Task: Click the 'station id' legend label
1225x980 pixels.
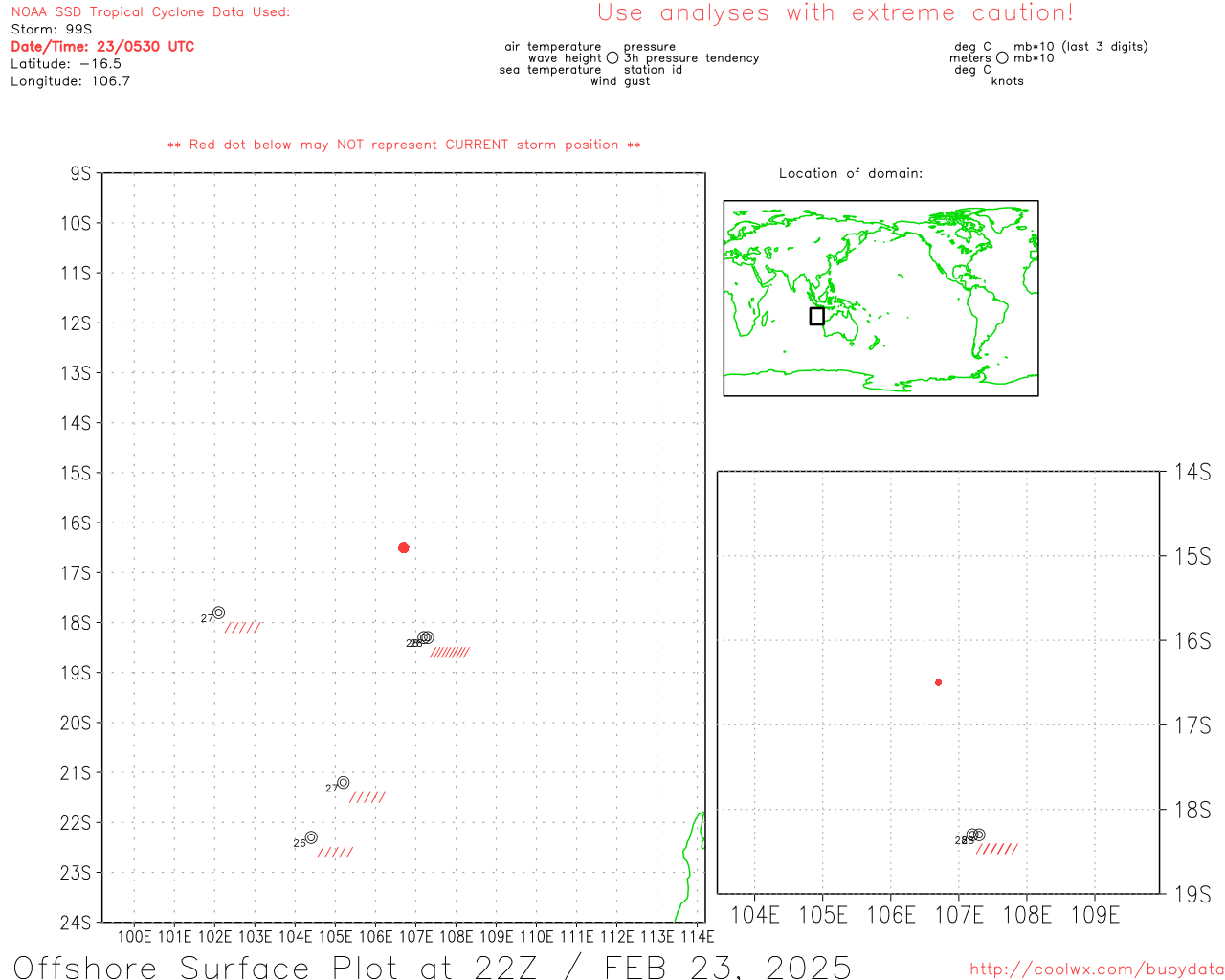Action: coord(653,70)
